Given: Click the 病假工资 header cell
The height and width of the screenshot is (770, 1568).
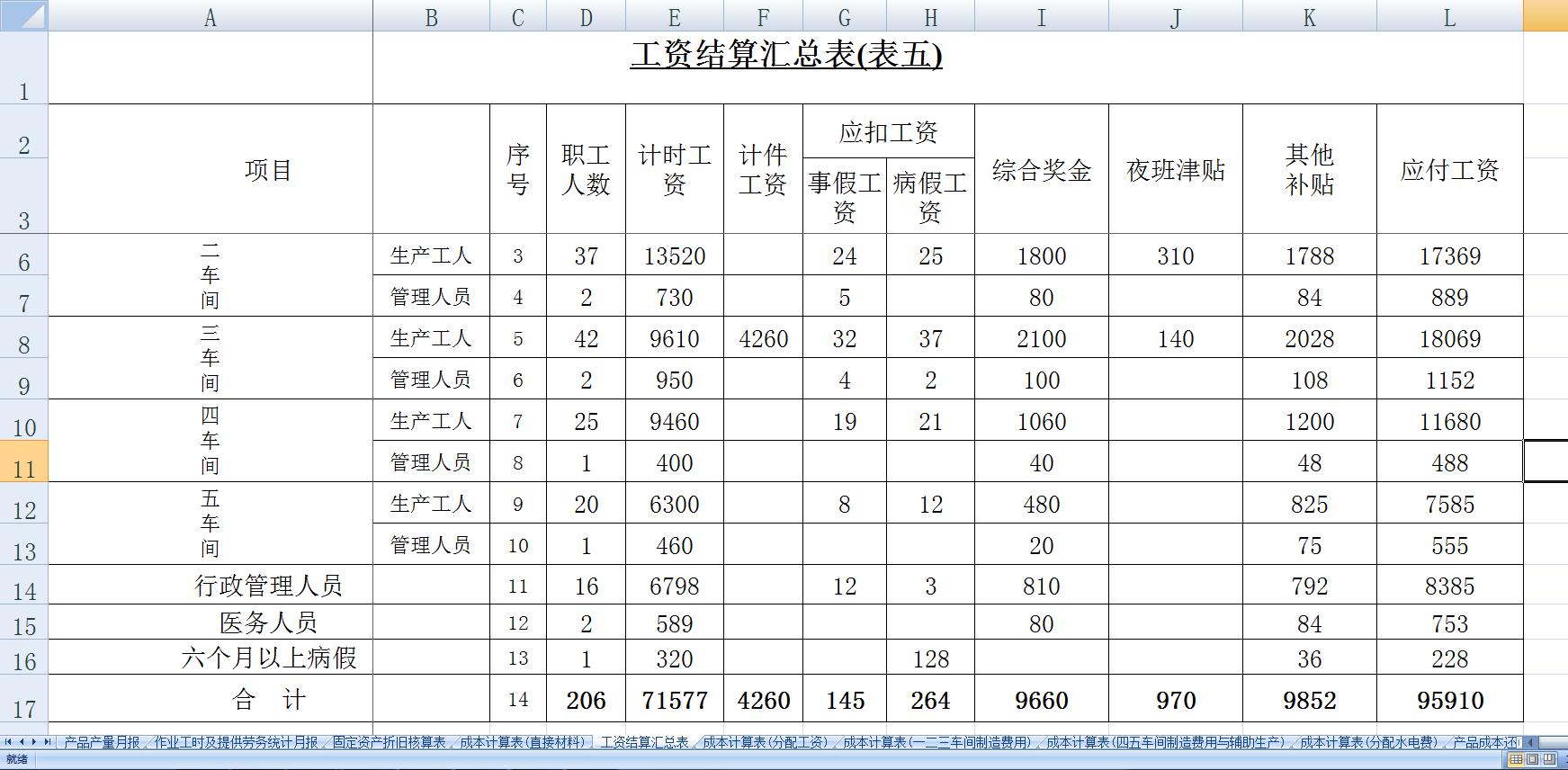Looking at the screenshot, I should point(930,196).
